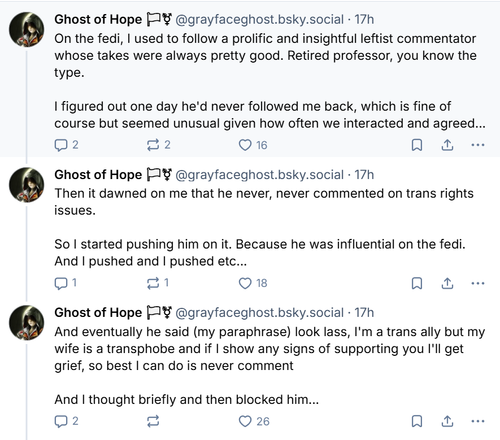Share the first post in the thread
The width and height of the screenshot is (500, 440).
click(x=447, y=145)
